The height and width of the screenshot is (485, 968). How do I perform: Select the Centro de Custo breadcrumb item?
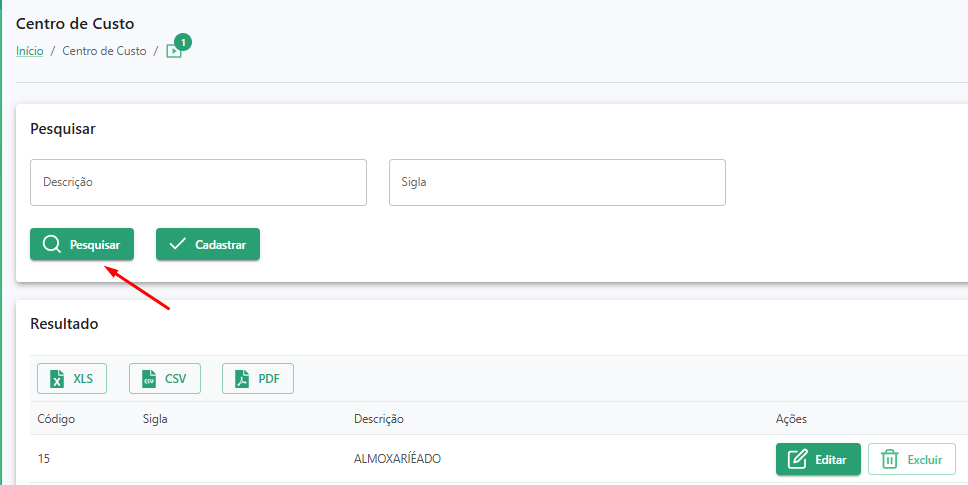(104, 51)
